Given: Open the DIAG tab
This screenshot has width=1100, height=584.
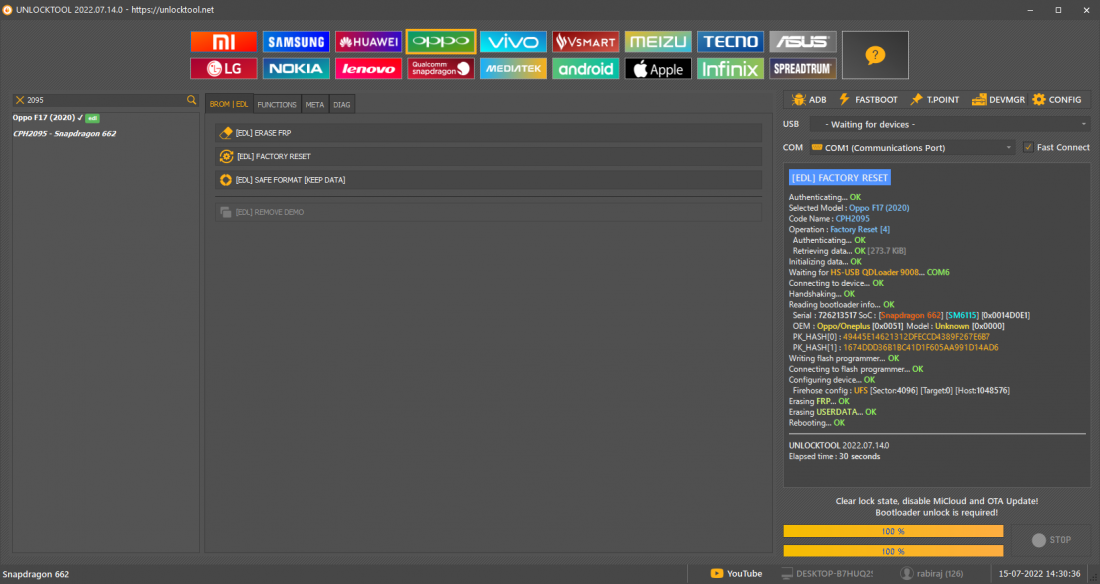Looking at the screenshot, I should pos(342,105).
